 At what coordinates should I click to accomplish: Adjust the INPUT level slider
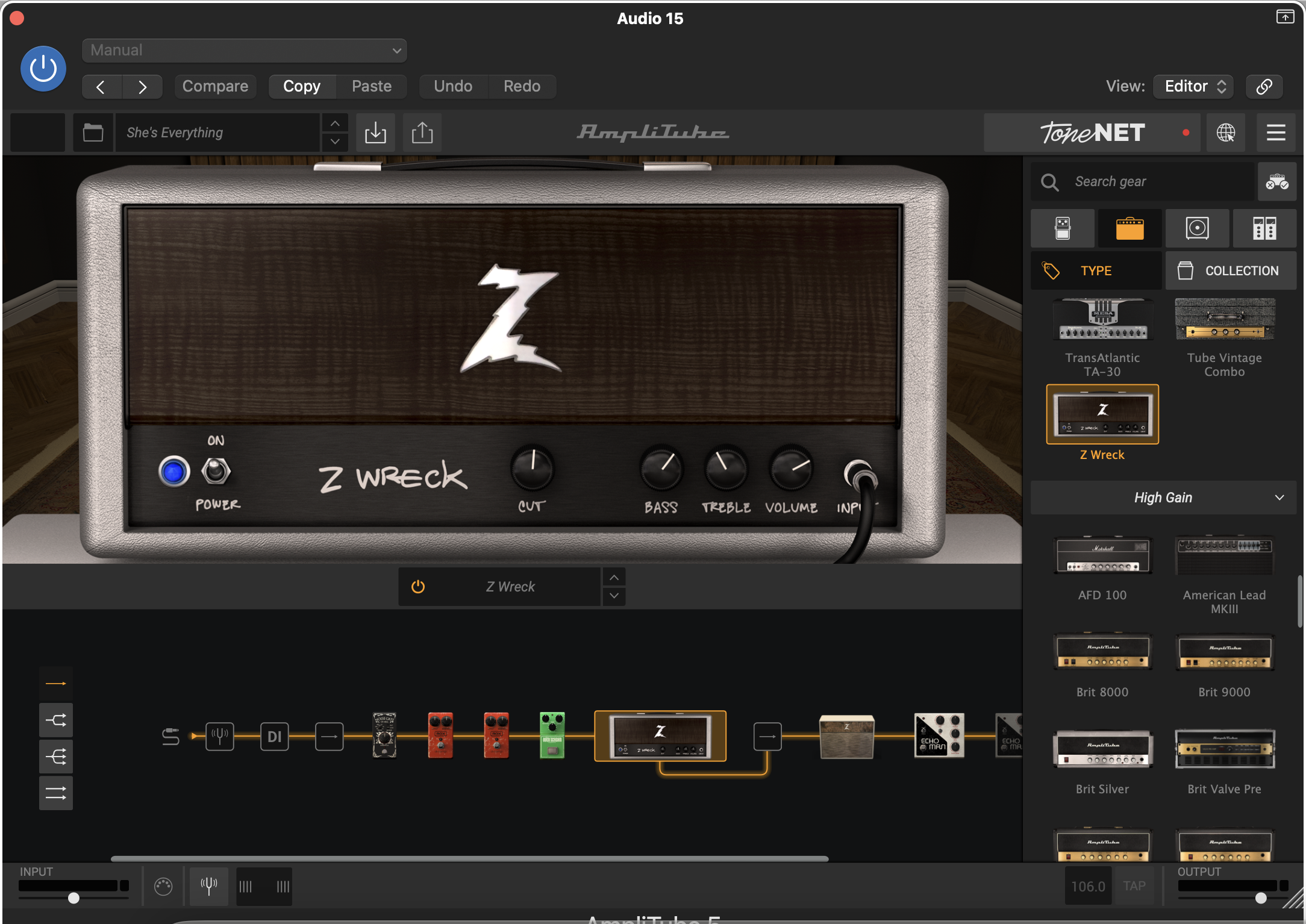point(73,898)
